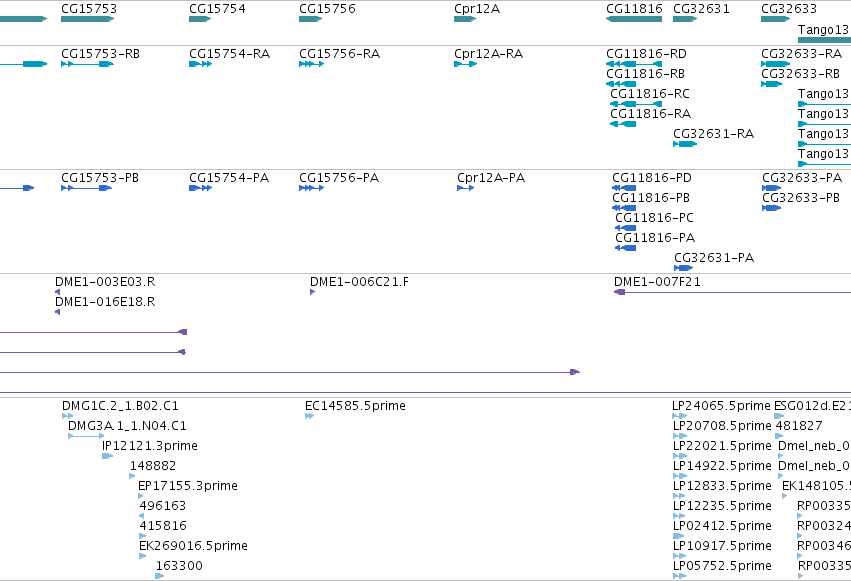Select the LP02412.5prime label
Viewport: 851px width, 581px height.
click(x=722, y=526)
